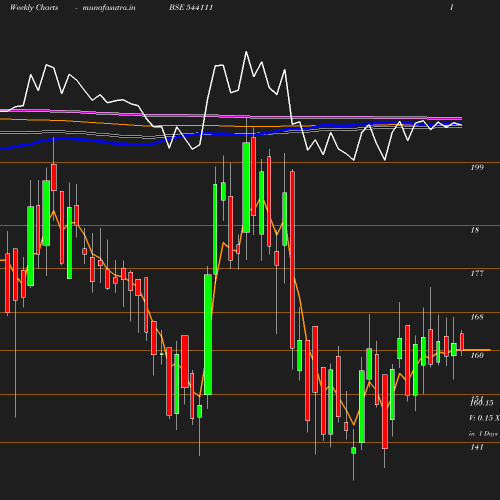This screenshot has width=500, height=500.
Task: Click the 141 price level label
Action: (477, 447)
